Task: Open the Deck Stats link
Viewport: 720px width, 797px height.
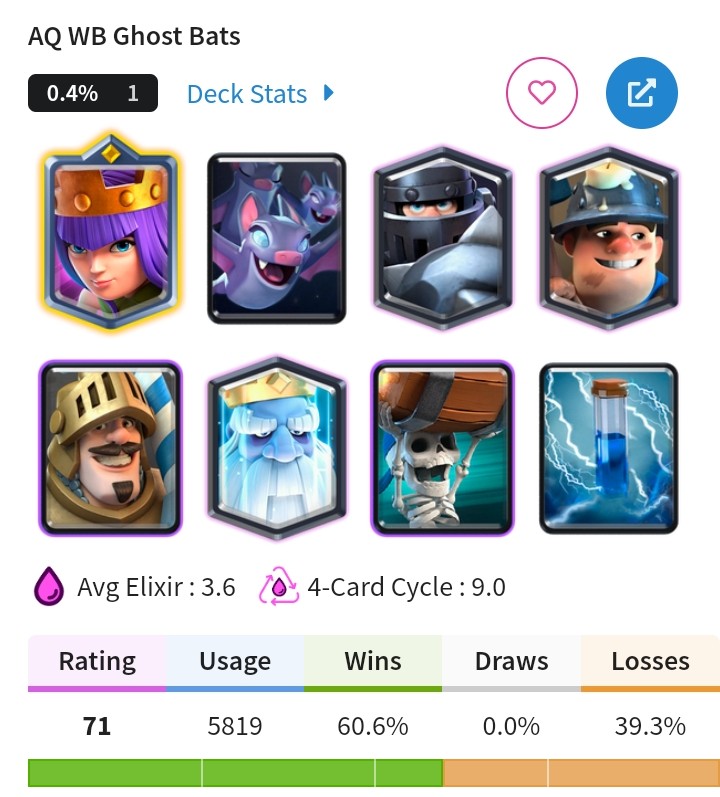Action: (x=247, y=94)
